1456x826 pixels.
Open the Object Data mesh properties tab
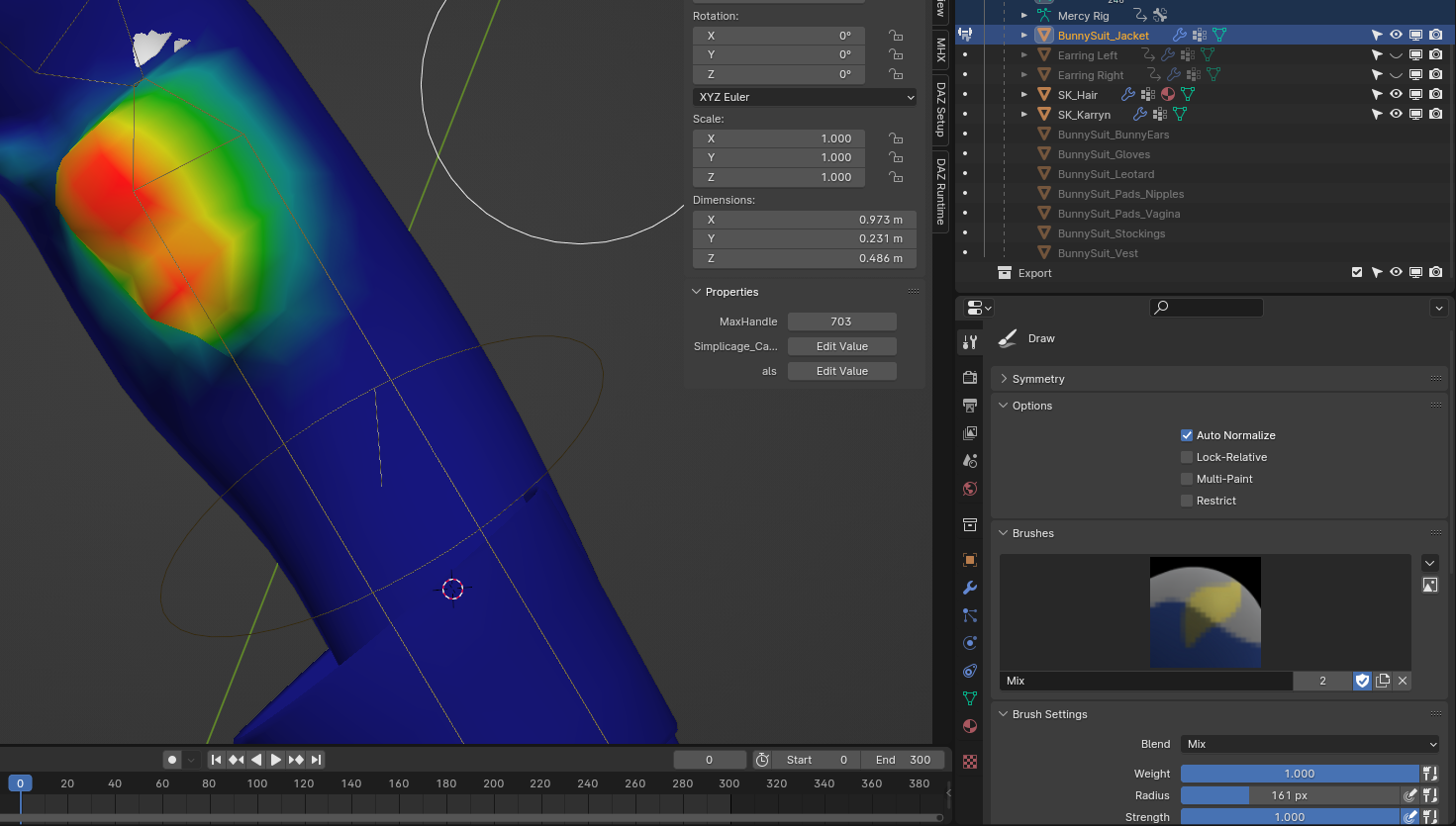click(x=970, y=698)
